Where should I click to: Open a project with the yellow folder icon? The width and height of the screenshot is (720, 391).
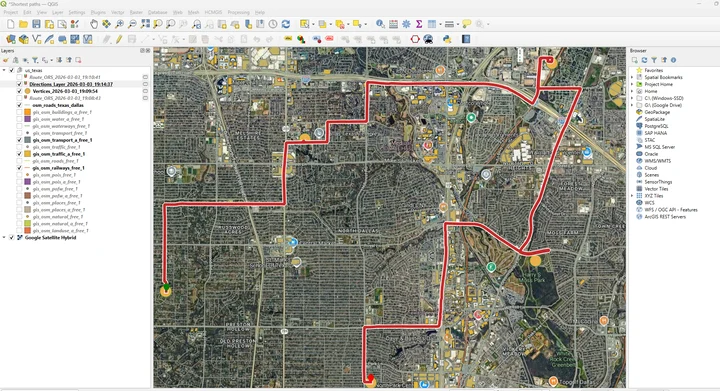(23, 24)
